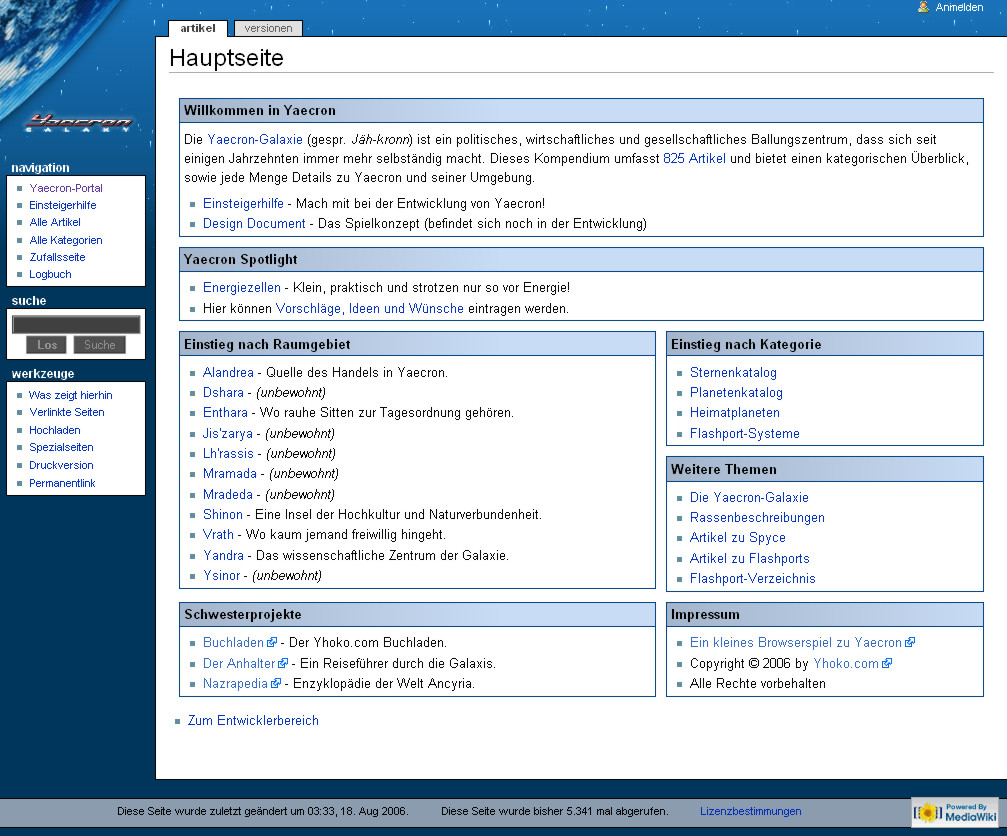Click the user icon beside Anmelden
The image size is (1007, 836).
[923, 7]
